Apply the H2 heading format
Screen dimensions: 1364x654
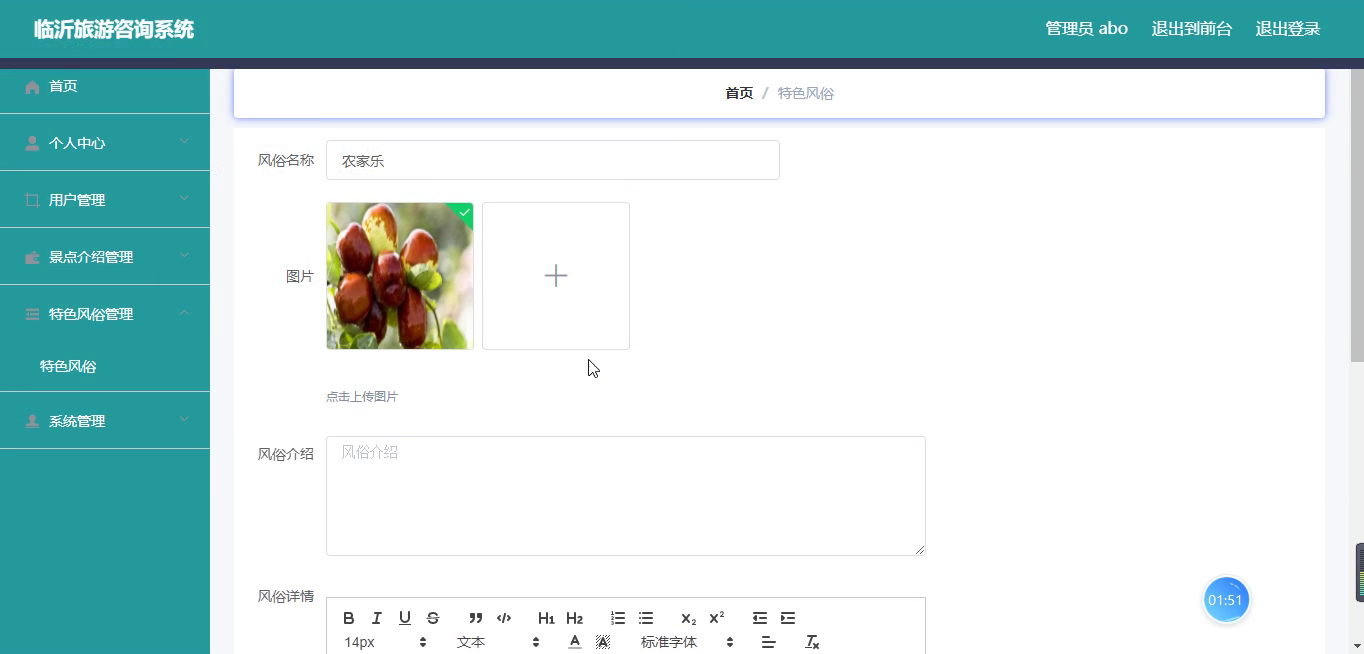pos(574,618)
